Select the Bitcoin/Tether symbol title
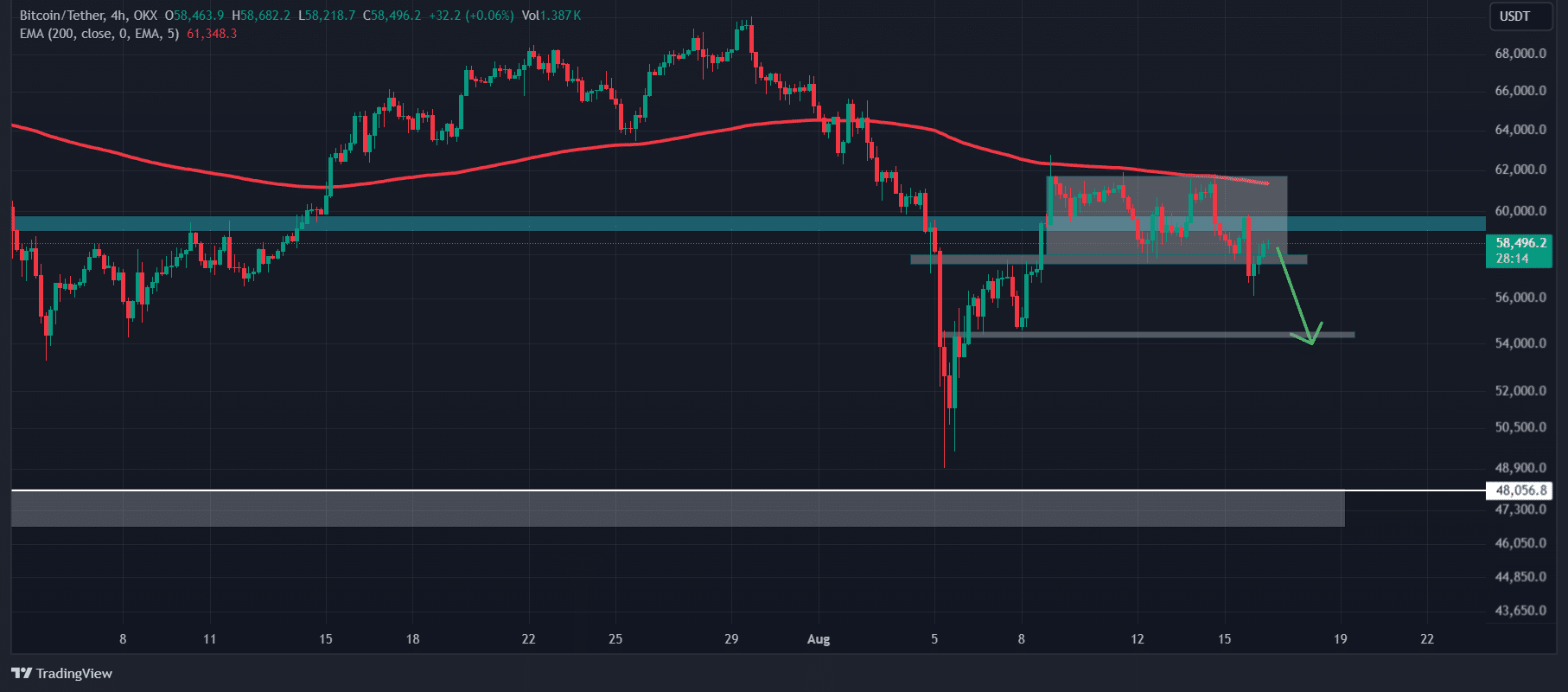Image resolution: width=1568 pixels, height=692 pixels. click(62, 16)
